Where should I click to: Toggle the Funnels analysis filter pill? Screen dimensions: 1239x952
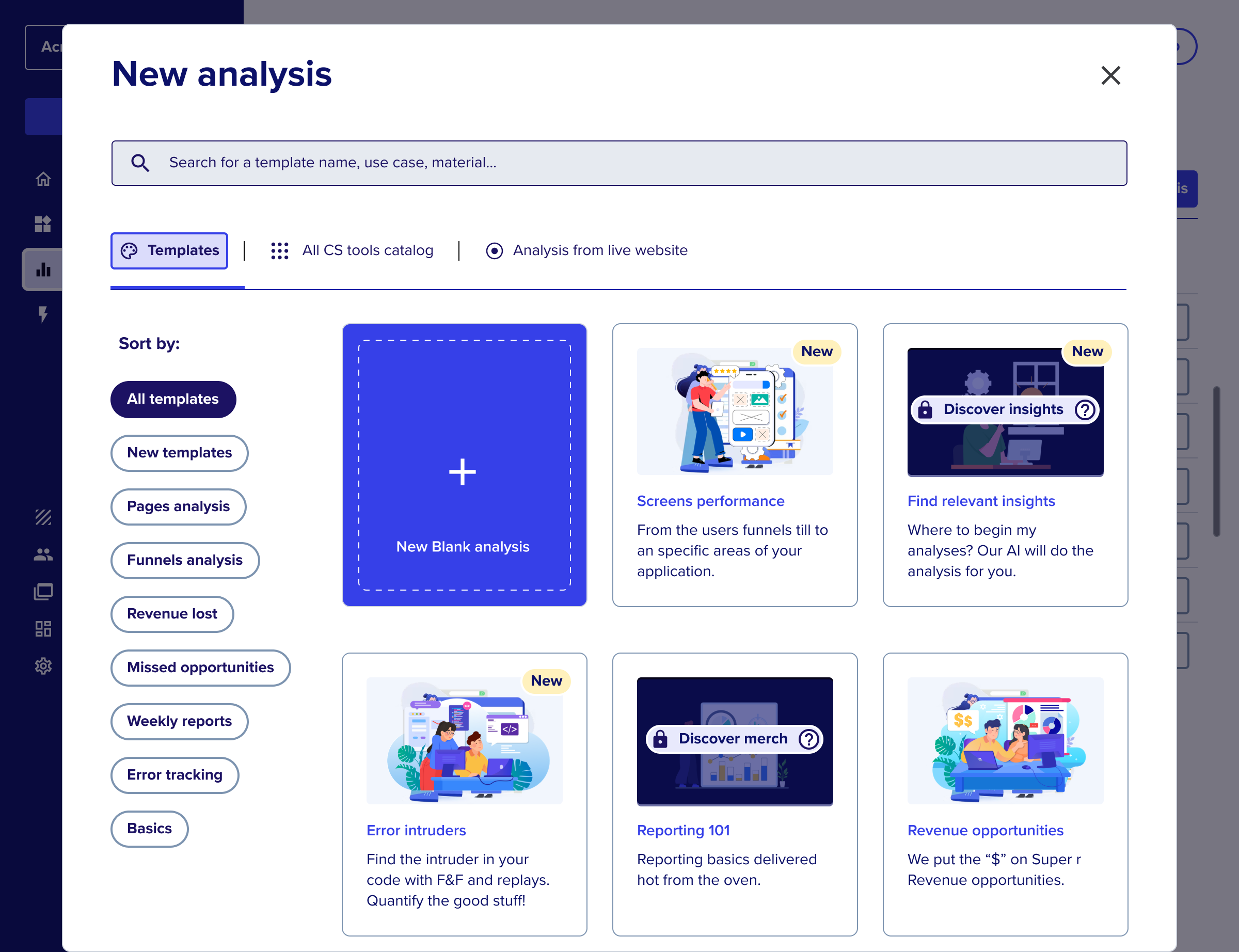[185, 561]
